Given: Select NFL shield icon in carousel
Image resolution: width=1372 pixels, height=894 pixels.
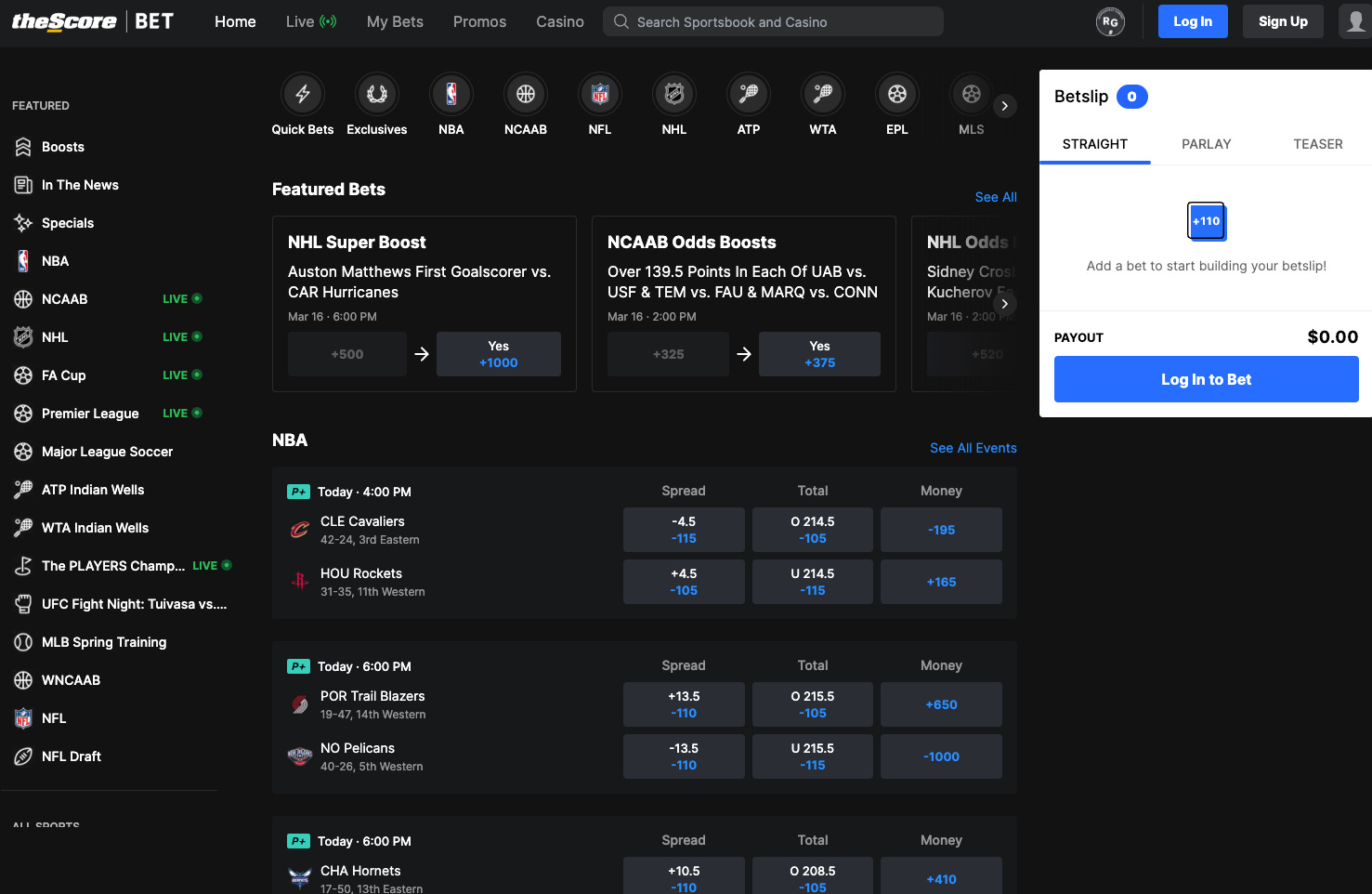Looking at the screenshot, I should [x=600, y=94].
